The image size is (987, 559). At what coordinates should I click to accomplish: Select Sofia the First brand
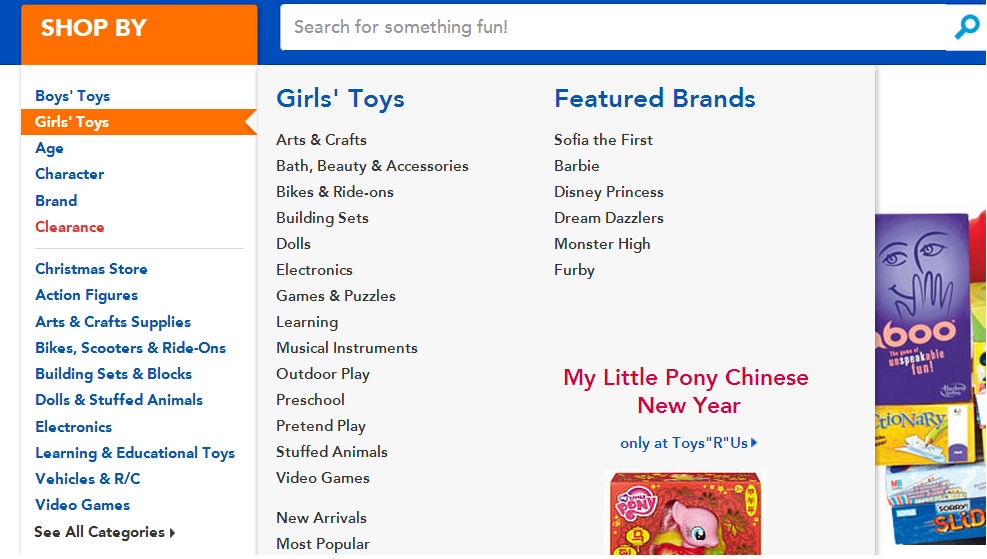[x=603, y=140]
